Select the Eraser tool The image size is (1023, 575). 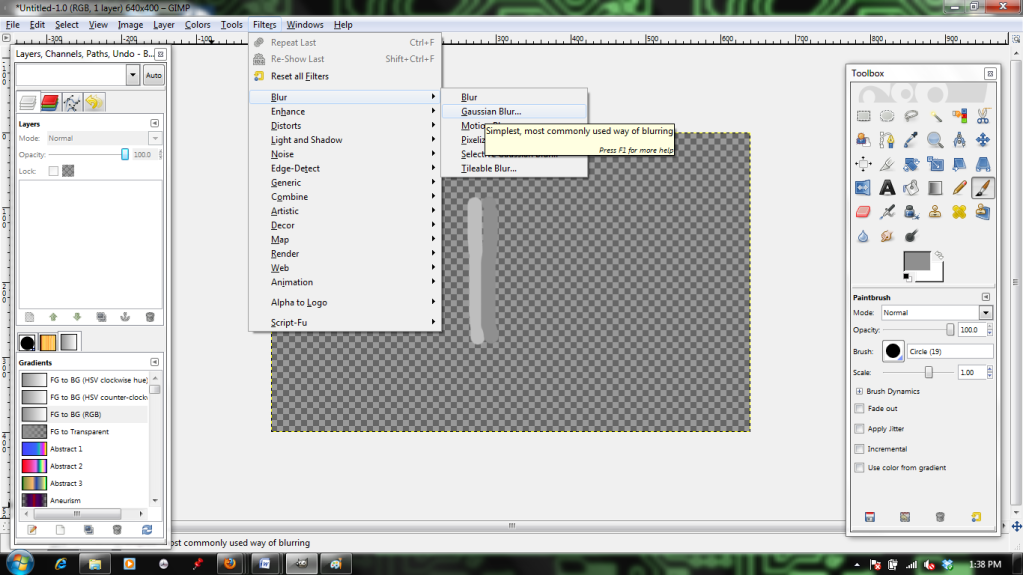[863, 212]
